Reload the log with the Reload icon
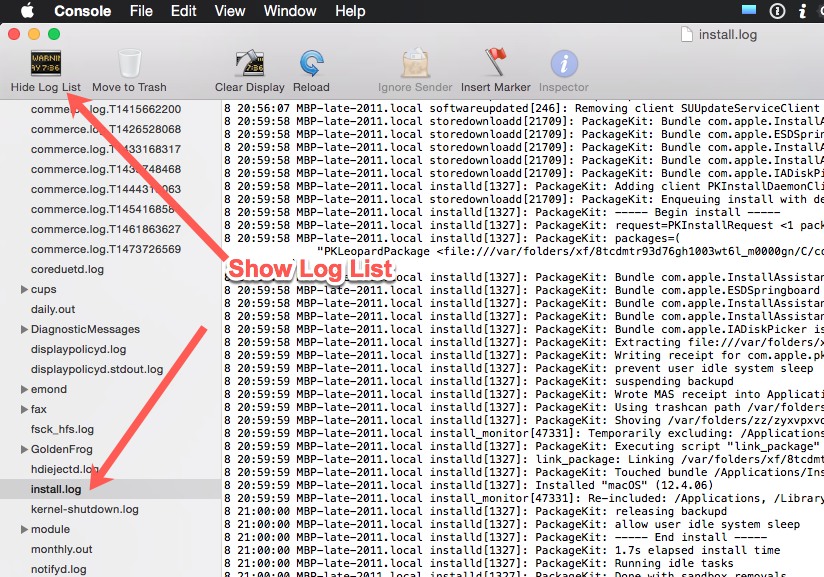This screenshot has height=577, width=824. tap(312, 64)
